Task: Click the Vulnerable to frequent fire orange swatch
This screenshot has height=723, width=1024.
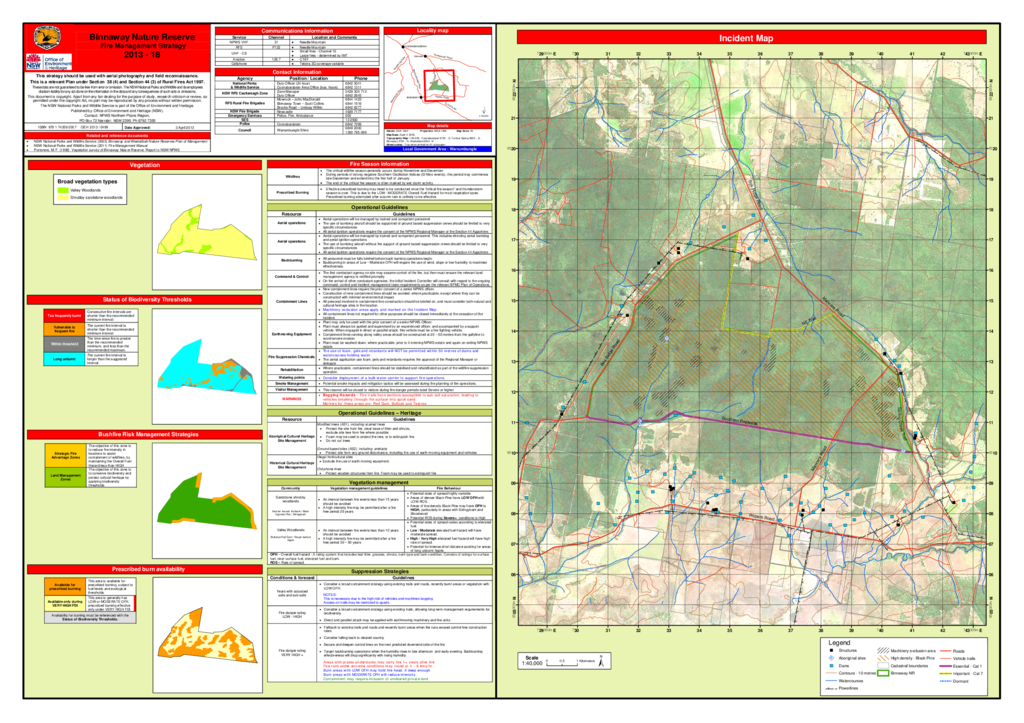Action: (64, 330)
